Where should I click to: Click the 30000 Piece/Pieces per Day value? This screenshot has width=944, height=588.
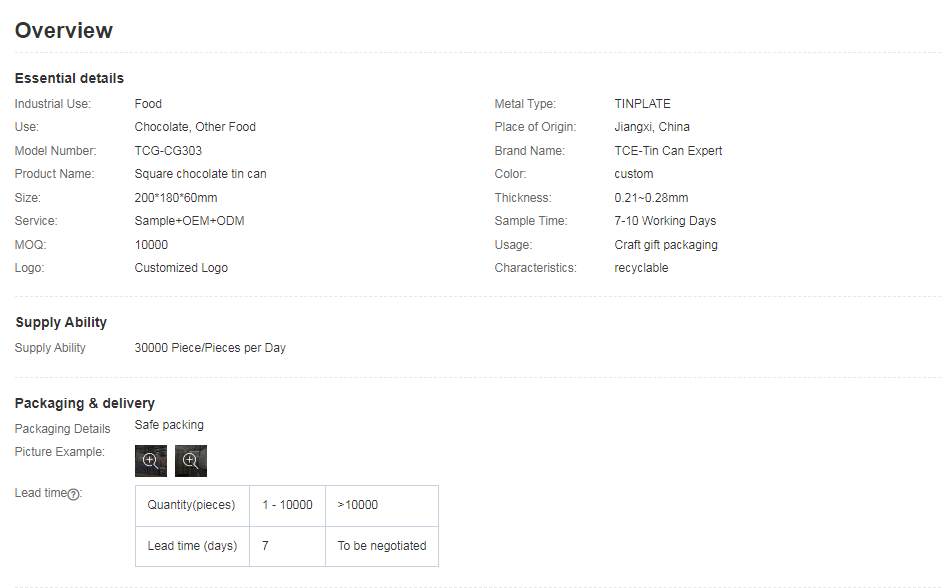pyautogui.click(x=210, y=348)
